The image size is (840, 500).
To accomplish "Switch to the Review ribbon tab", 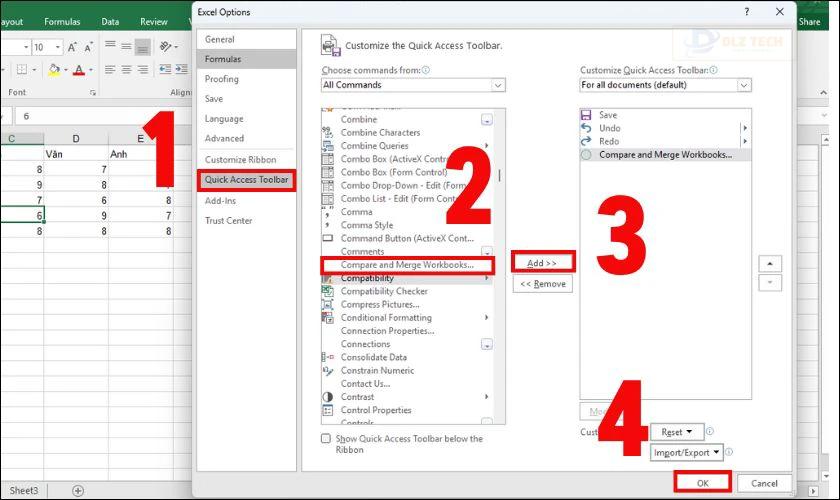I will [154, 21].
